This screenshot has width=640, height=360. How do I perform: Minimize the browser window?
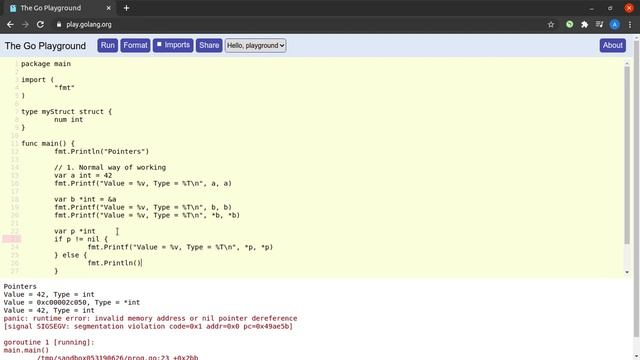pyautogui.click(x=591, y=8)
